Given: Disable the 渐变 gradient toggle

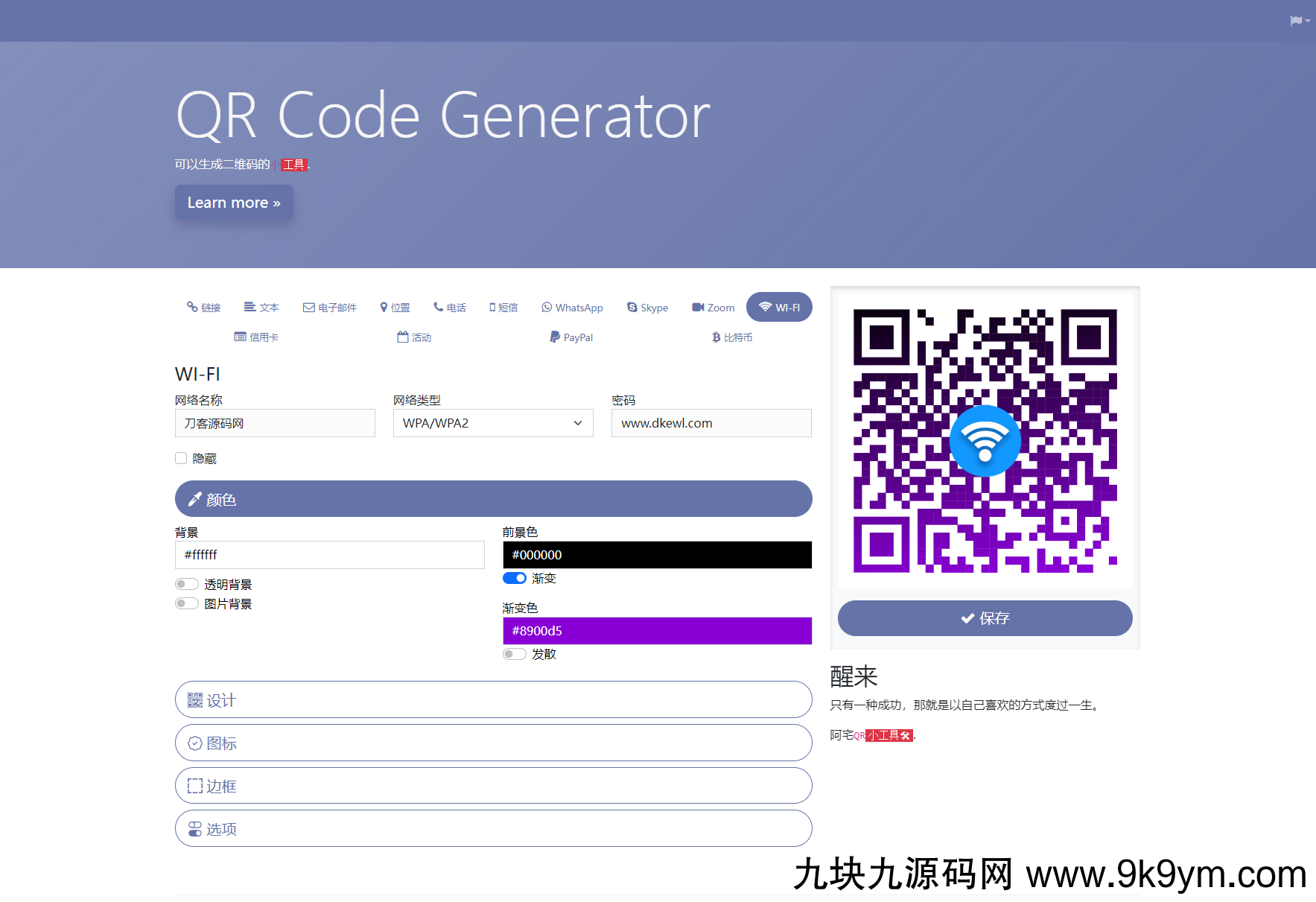Looking at the screenshot, I should 515,578.
